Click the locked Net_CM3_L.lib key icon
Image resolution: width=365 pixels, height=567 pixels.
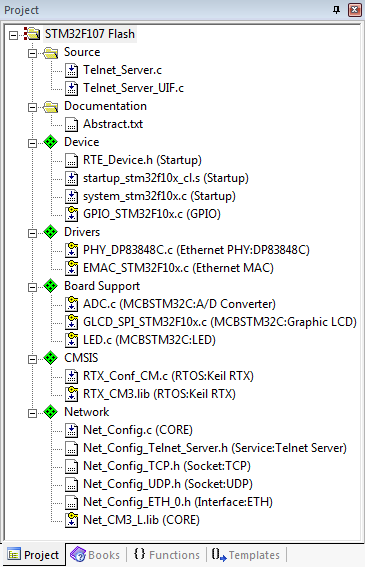[72, 520]
